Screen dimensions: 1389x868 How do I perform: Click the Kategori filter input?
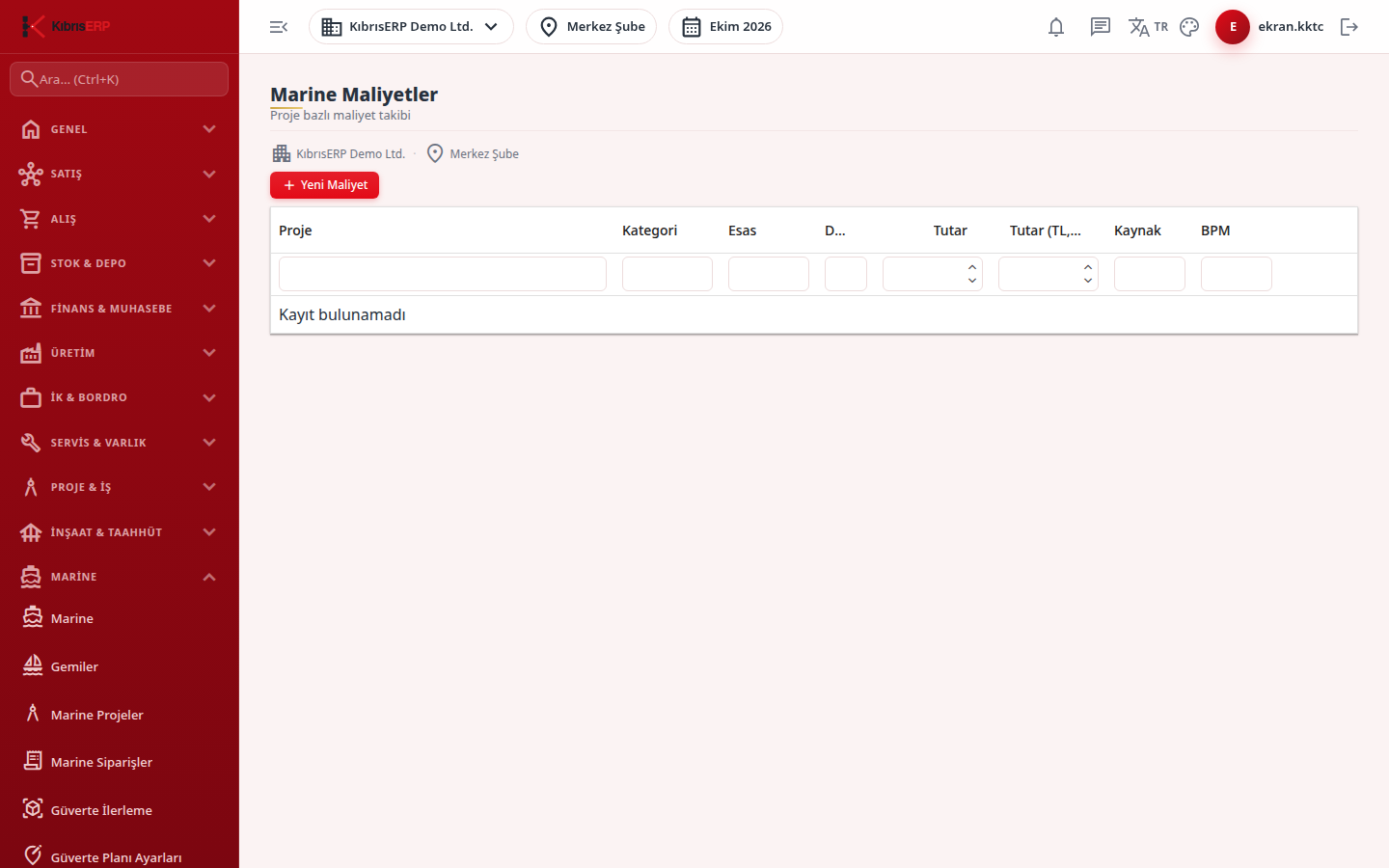[x=667, y=274]
